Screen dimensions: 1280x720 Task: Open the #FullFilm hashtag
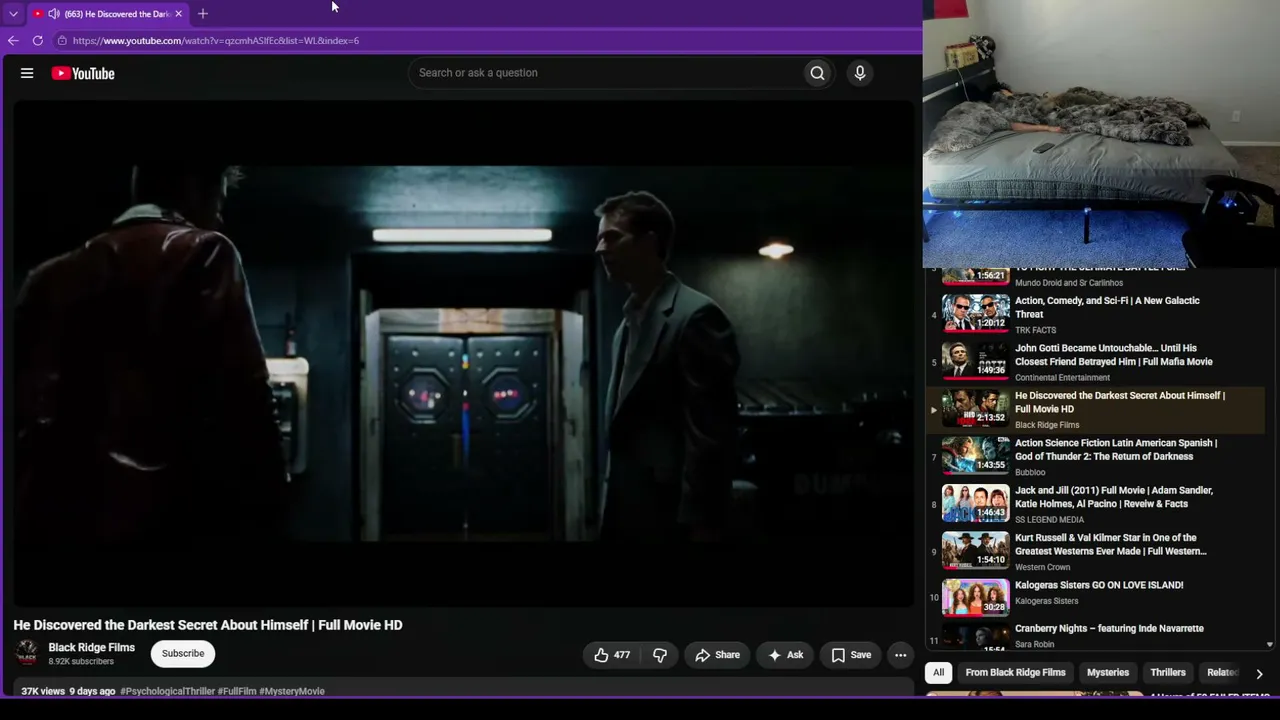click(237, 691)
